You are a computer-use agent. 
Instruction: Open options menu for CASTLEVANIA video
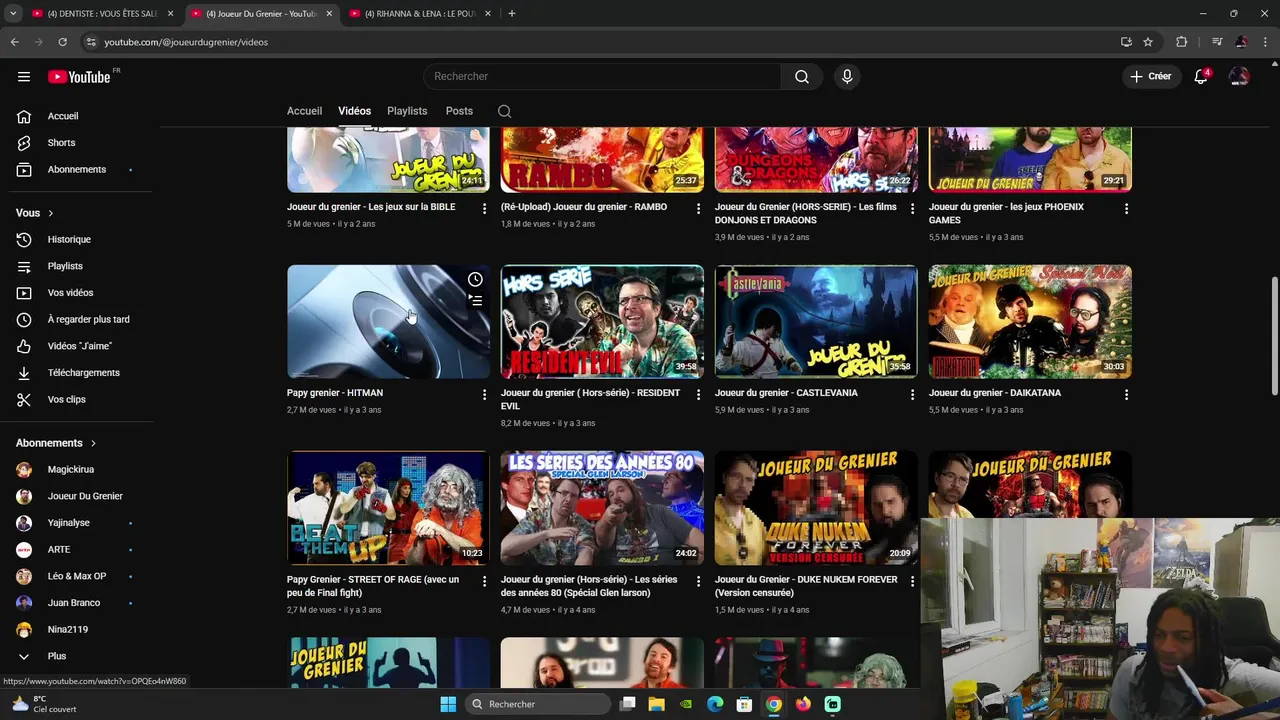coord(913,395)
